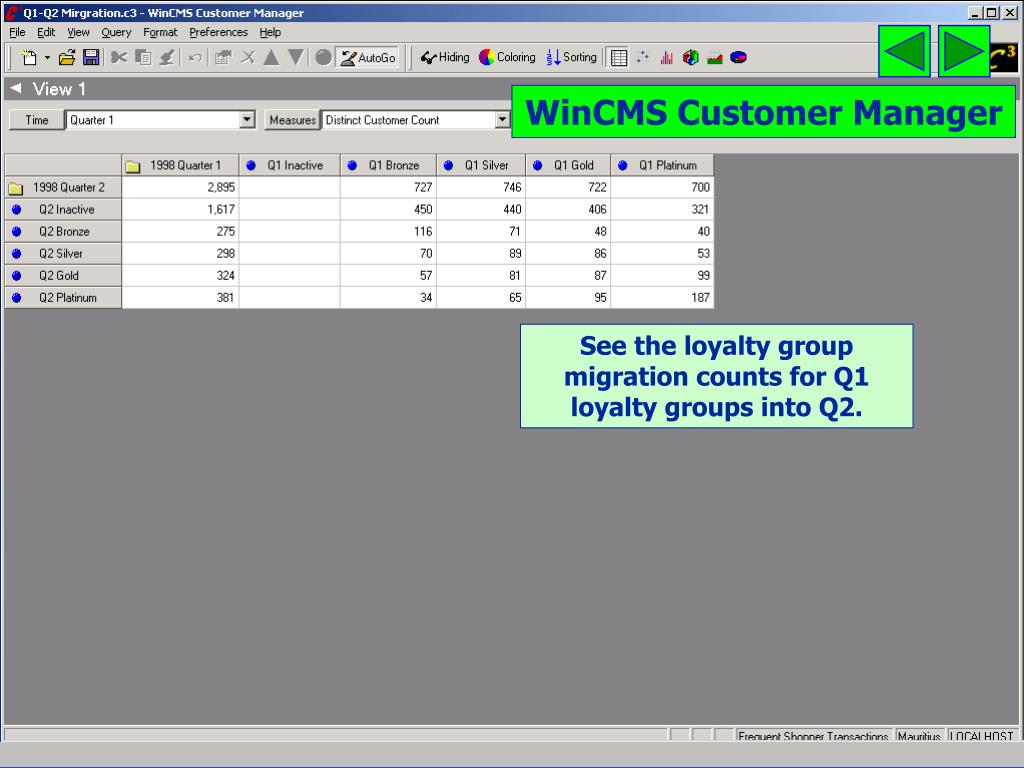Click the Q2 Platinum row header
1024x768 pixels.
[63, 298]
